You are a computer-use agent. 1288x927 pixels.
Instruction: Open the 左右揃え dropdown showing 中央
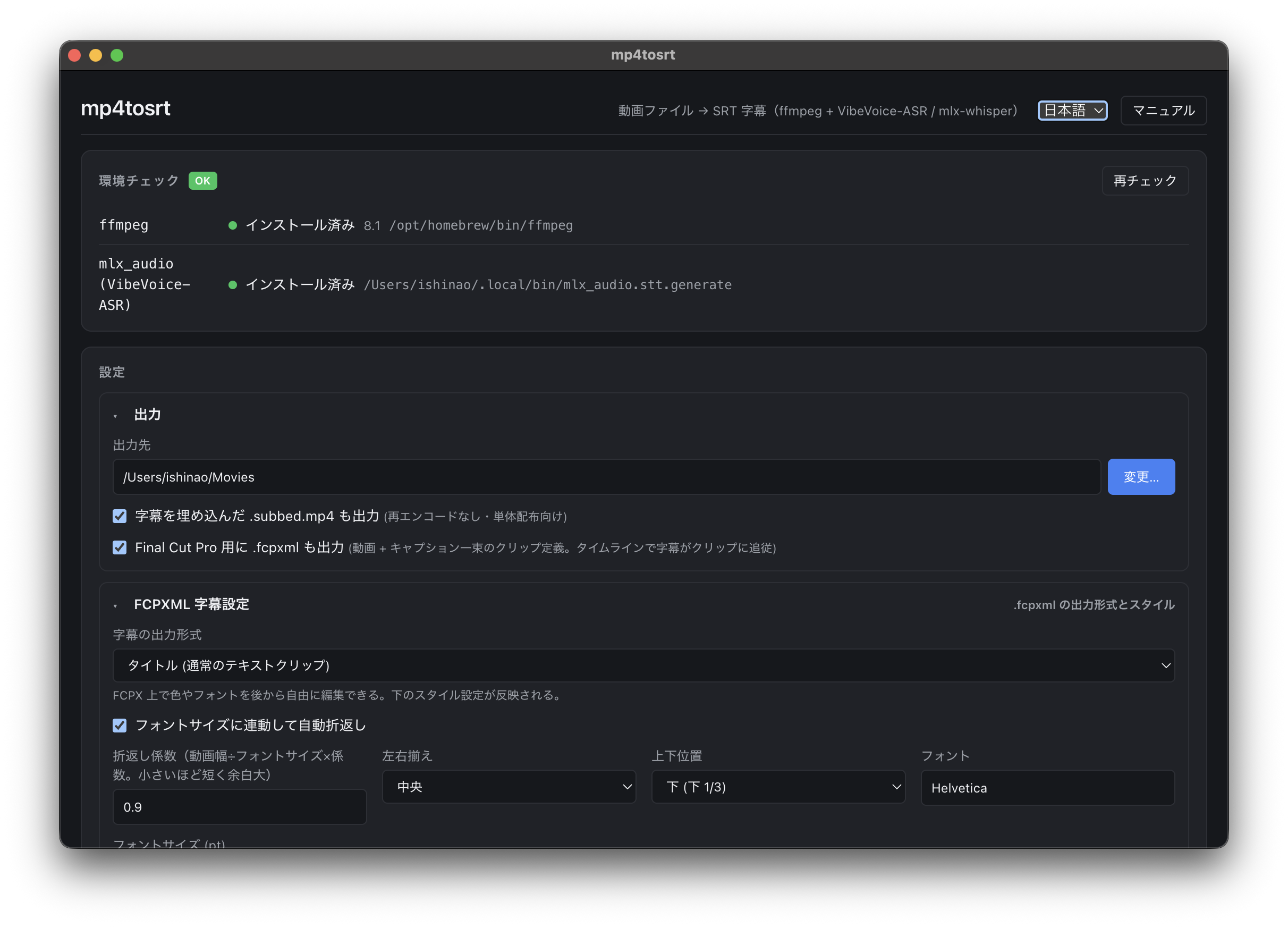[x=509, y=787]
